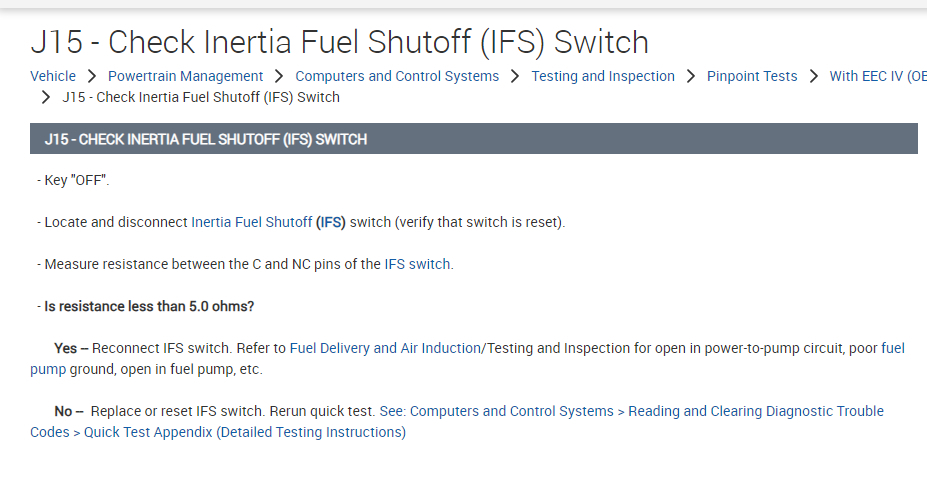Open the Inertia Fuel Shutoff link in step two
The image size is (927, 497).
coord(251,222)
